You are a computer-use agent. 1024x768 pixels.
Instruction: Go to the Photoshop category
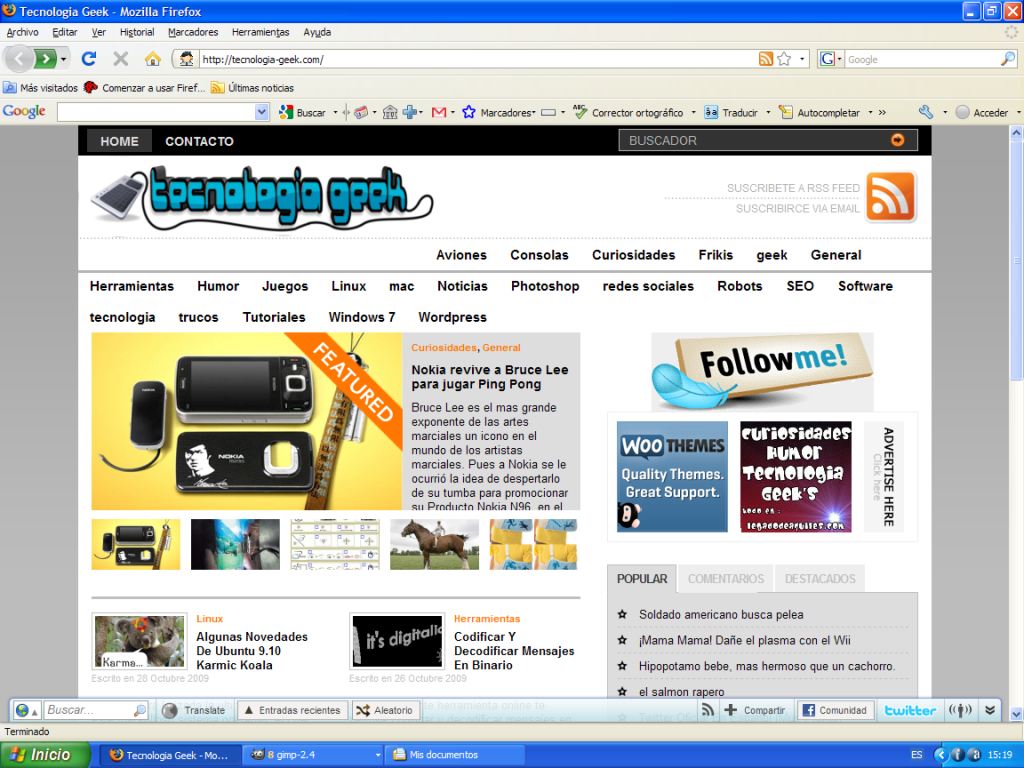pos(545,286)
